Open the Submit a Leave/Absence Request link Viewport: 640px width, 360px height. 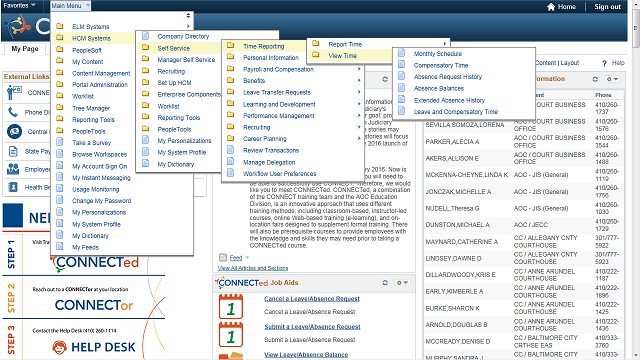312,327
